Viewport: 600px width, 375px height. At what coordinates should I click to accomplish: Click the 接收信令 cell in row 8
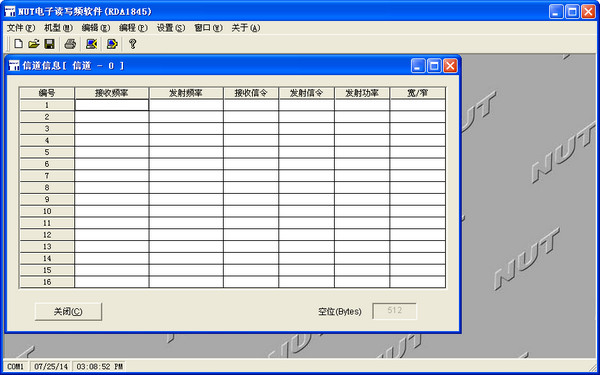pyautogui.click(x=251, y=188)
